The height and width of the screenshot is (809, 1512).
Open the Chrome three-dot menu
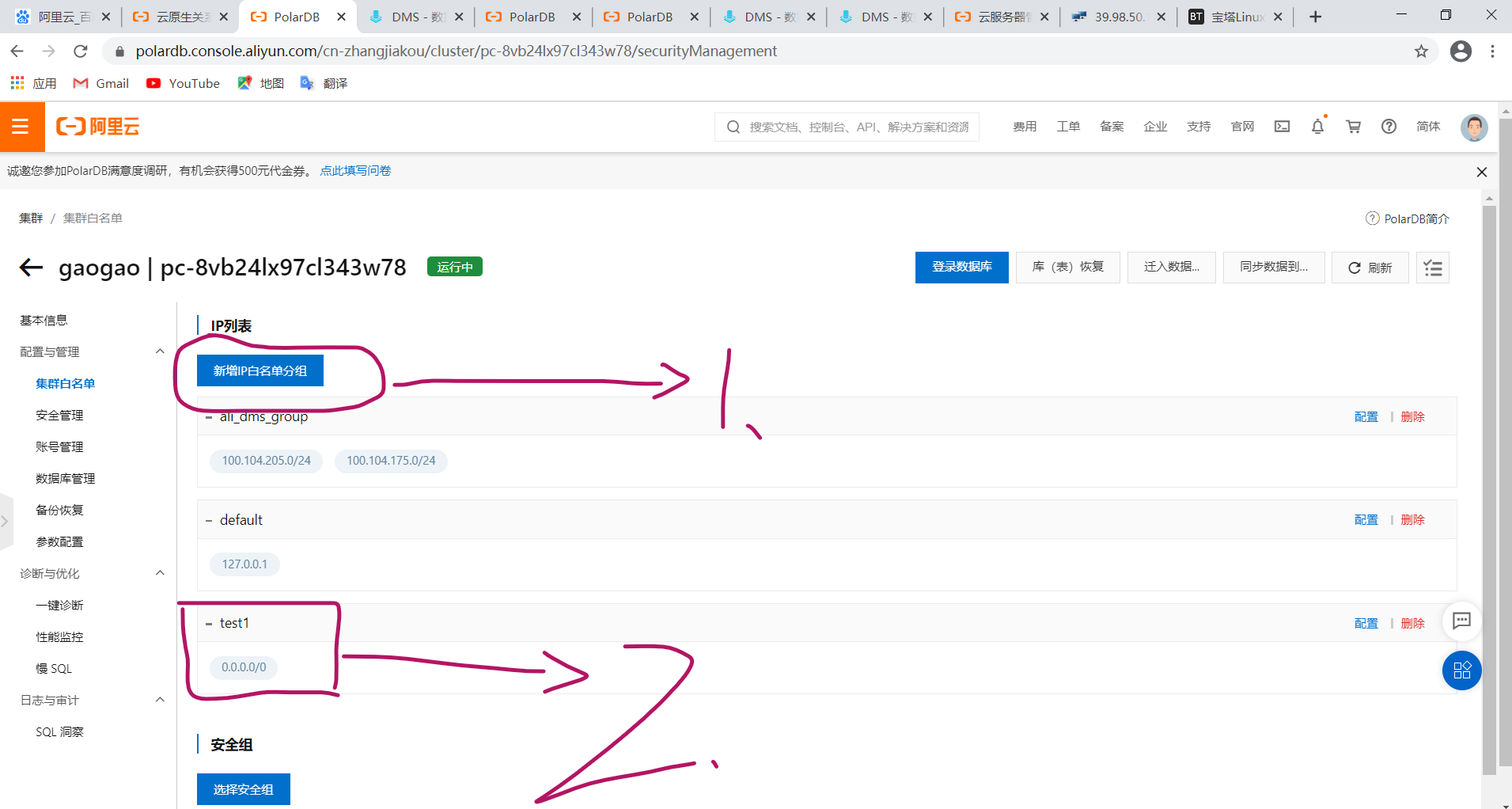1492,51
